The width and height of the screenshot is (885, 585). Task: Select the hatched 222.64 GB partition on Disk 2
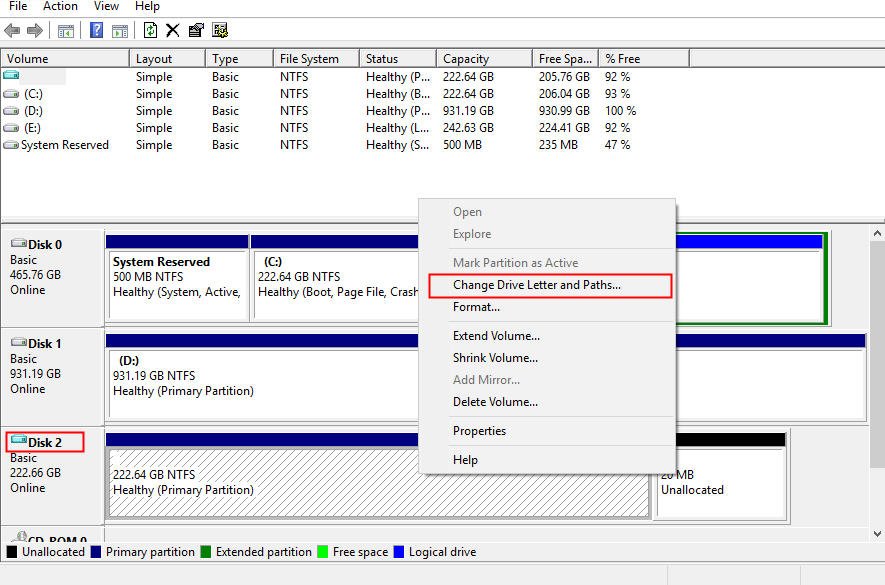[x=262, y=483]
